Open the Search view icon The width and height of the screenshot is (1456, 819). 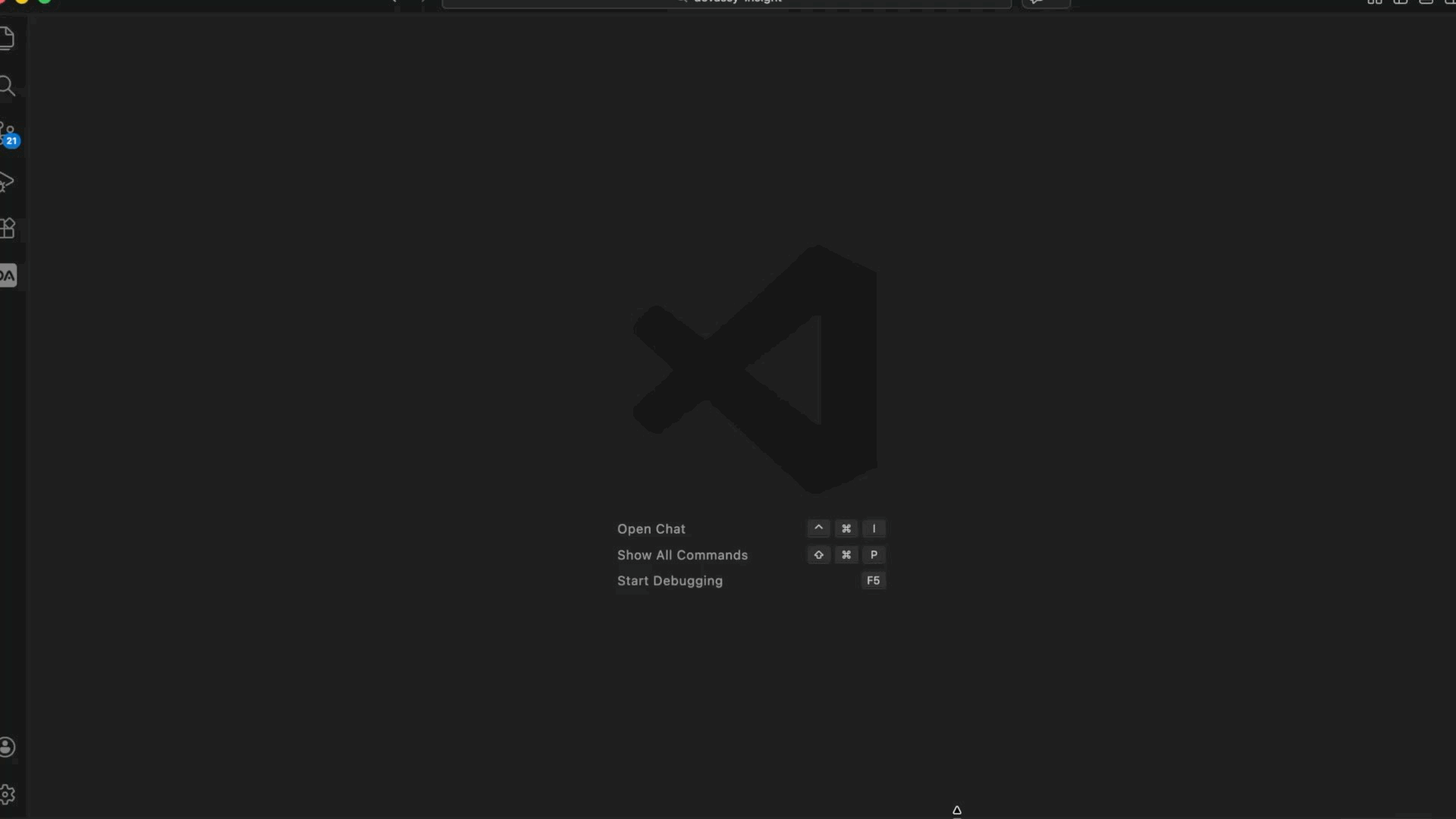8,86
